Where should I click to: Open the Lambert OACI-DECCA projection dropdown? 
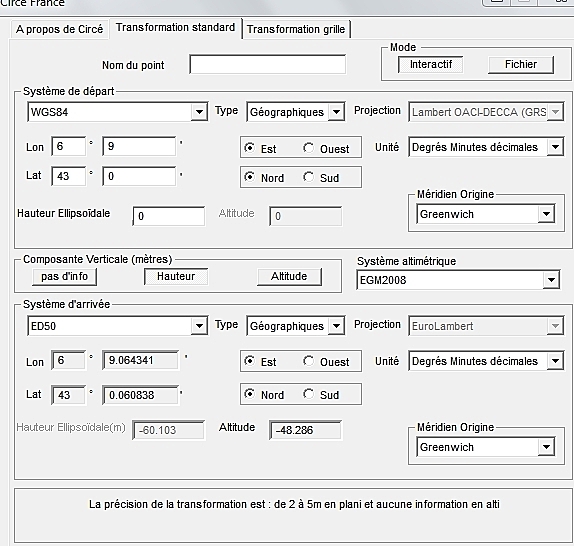click(486, 112)
